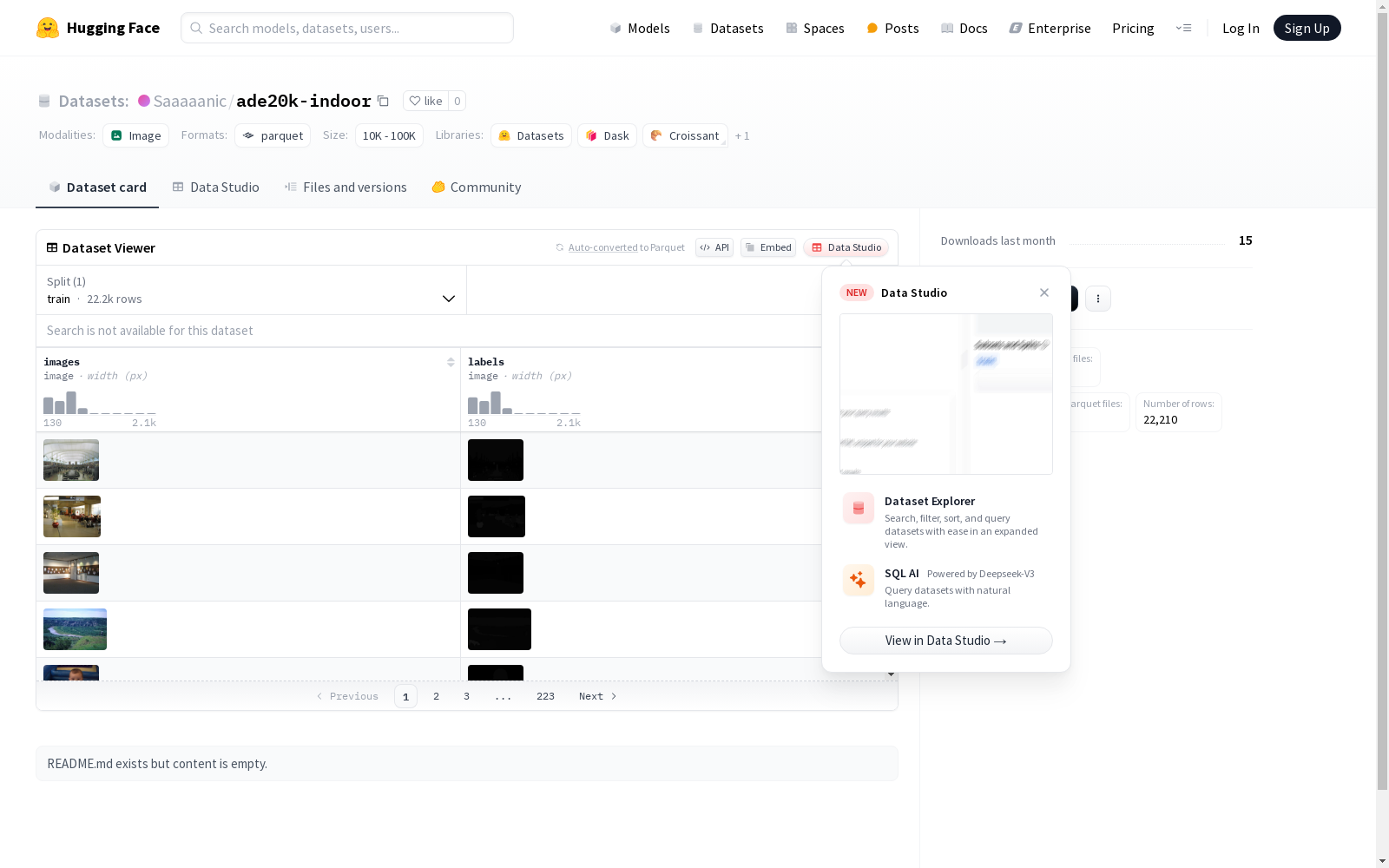This screenshot has width=1389, height=868.
Task: Sort by the images column arrows
Action: tap(451, 362)
